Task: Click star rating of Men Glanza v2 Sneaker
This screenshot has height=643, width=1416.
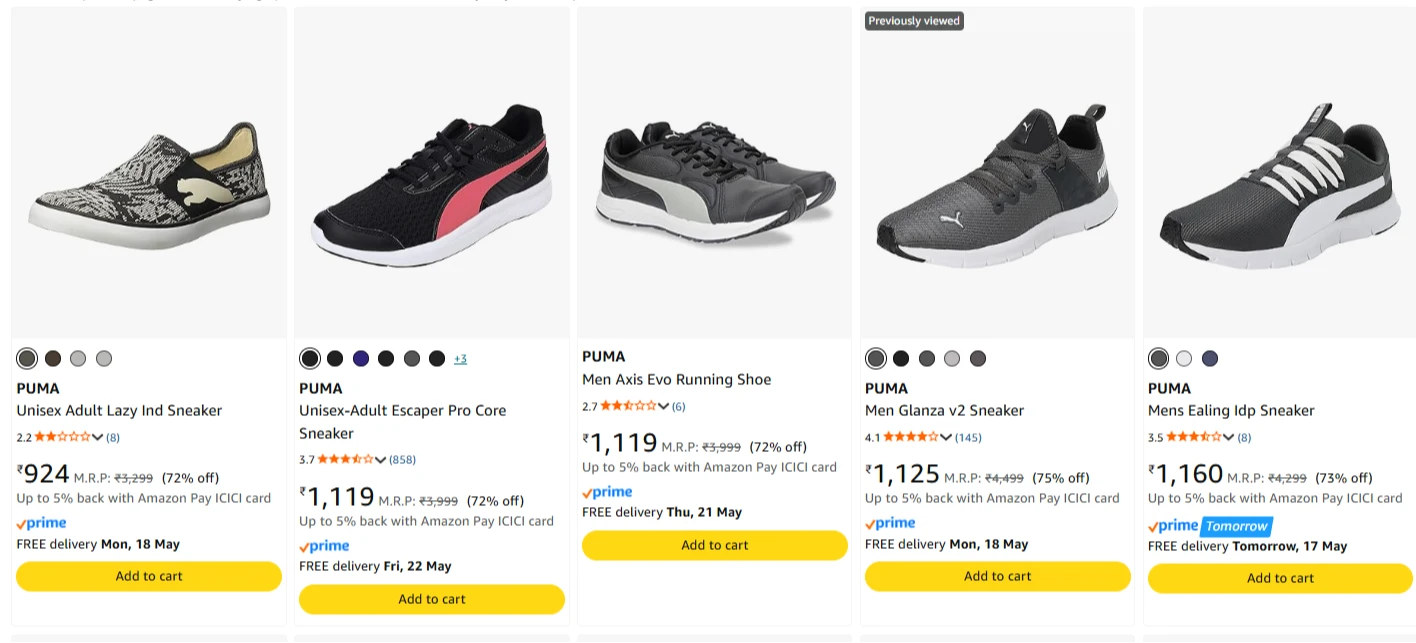Action: pyautogui.click(x=910, y=437)
